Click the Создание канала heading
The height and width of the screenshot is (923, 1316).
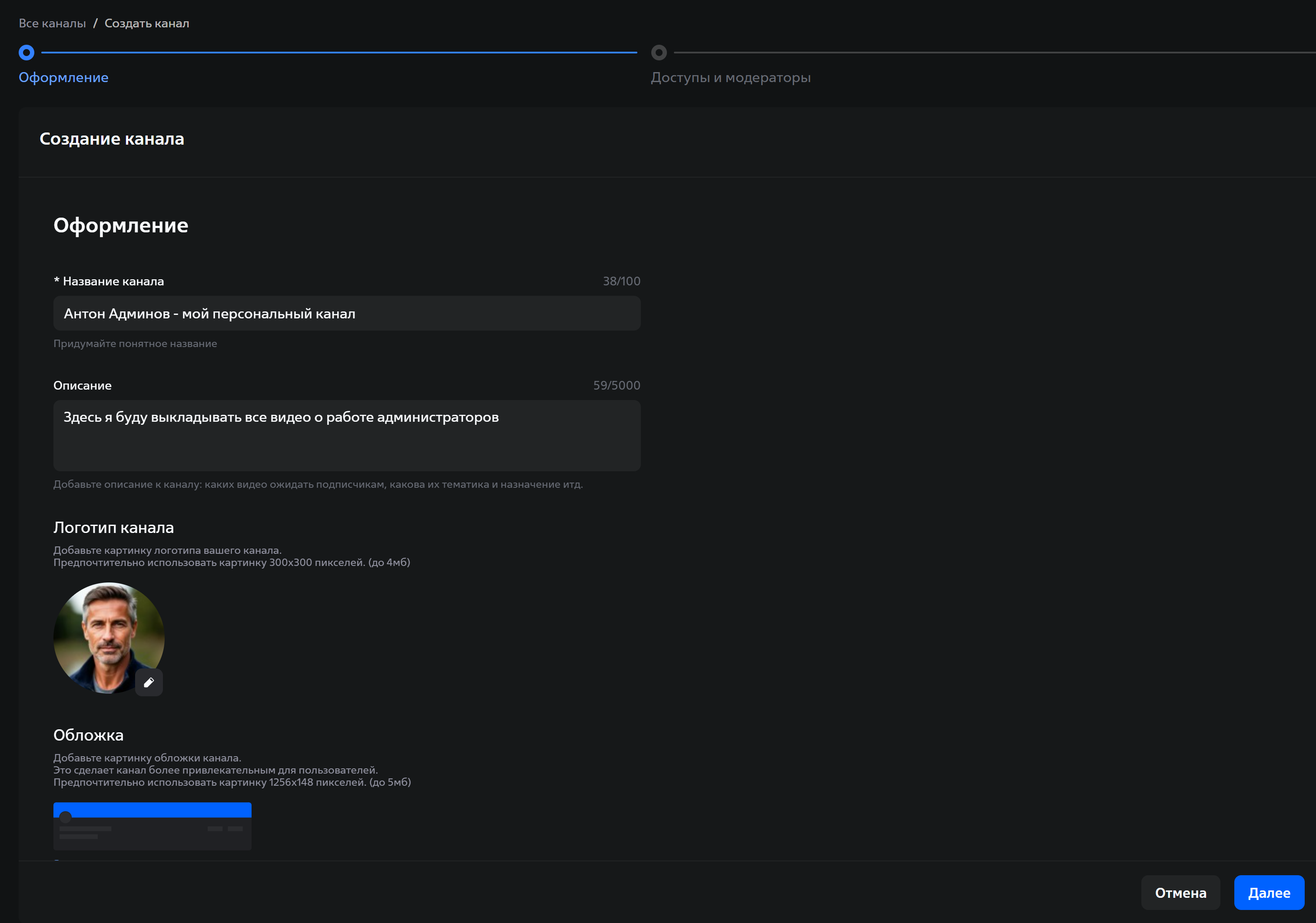[x=112, y=139]
